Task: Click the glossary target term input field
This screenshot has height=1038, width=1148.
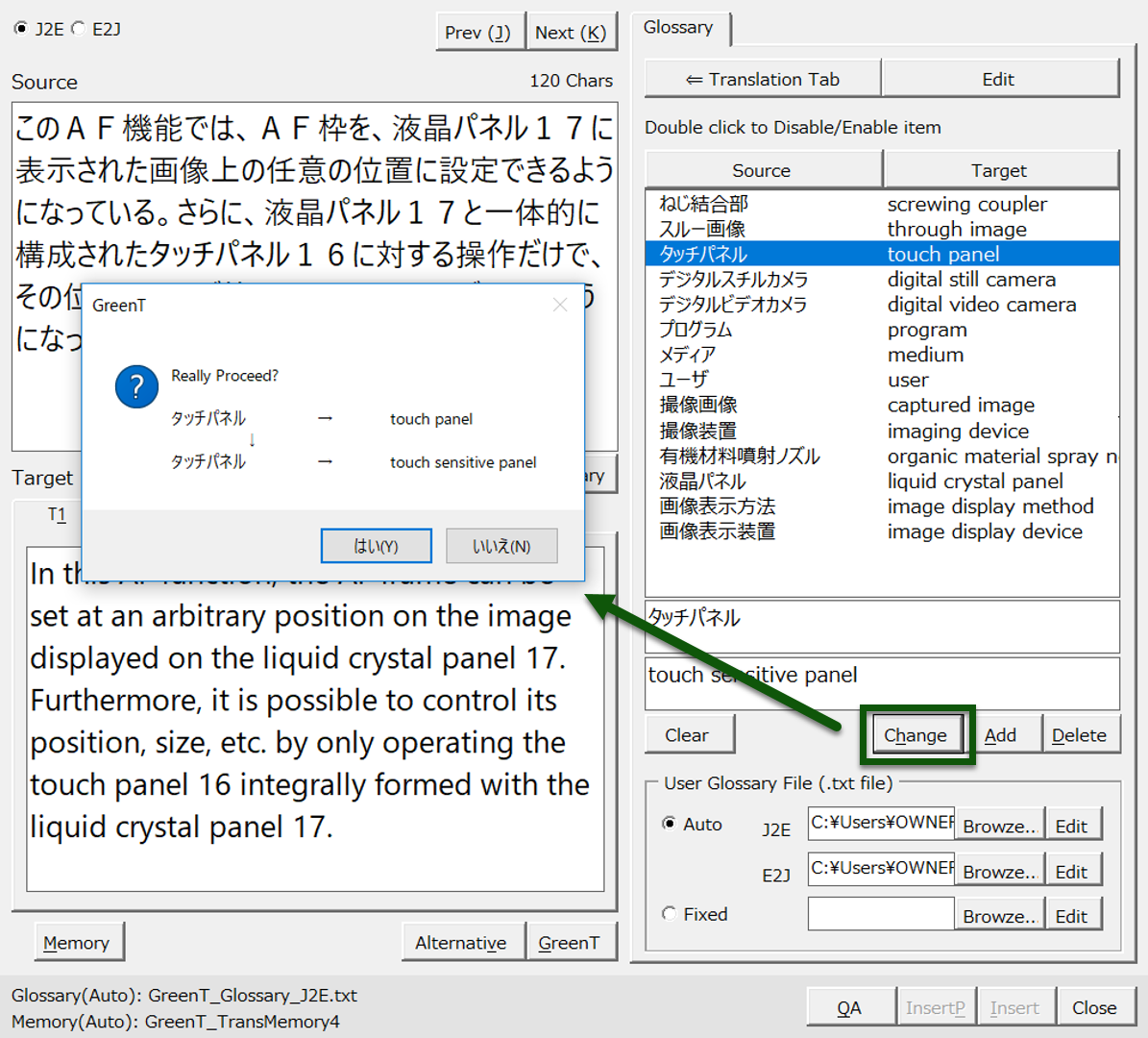Action: [x=882, y=683]
